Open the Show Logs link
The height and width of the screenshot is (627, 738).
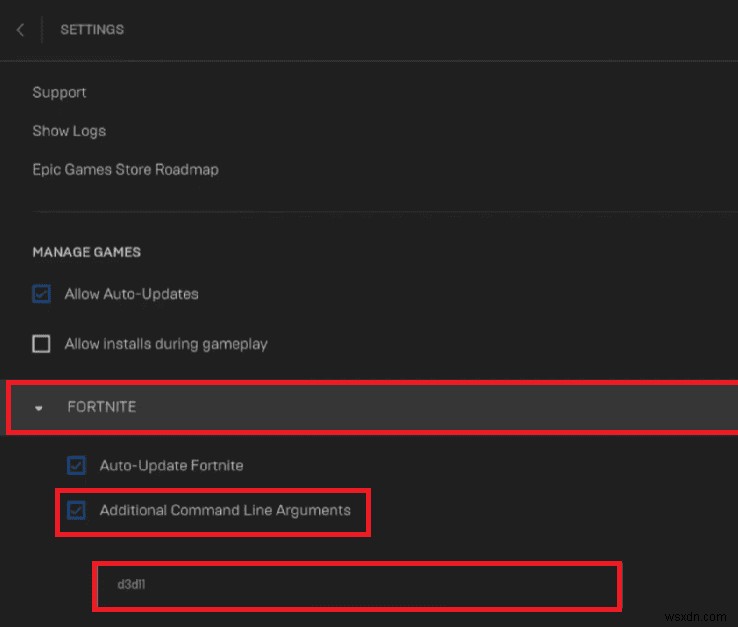point(69,131)
